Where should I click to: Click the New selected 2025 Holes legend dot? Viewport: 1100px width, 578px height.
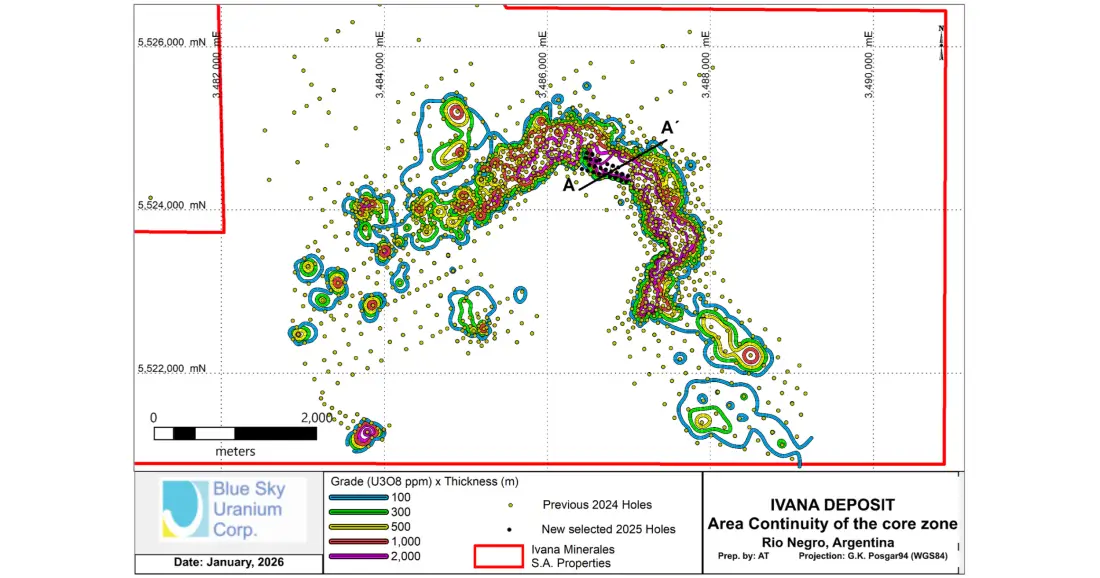coord(509,529)
